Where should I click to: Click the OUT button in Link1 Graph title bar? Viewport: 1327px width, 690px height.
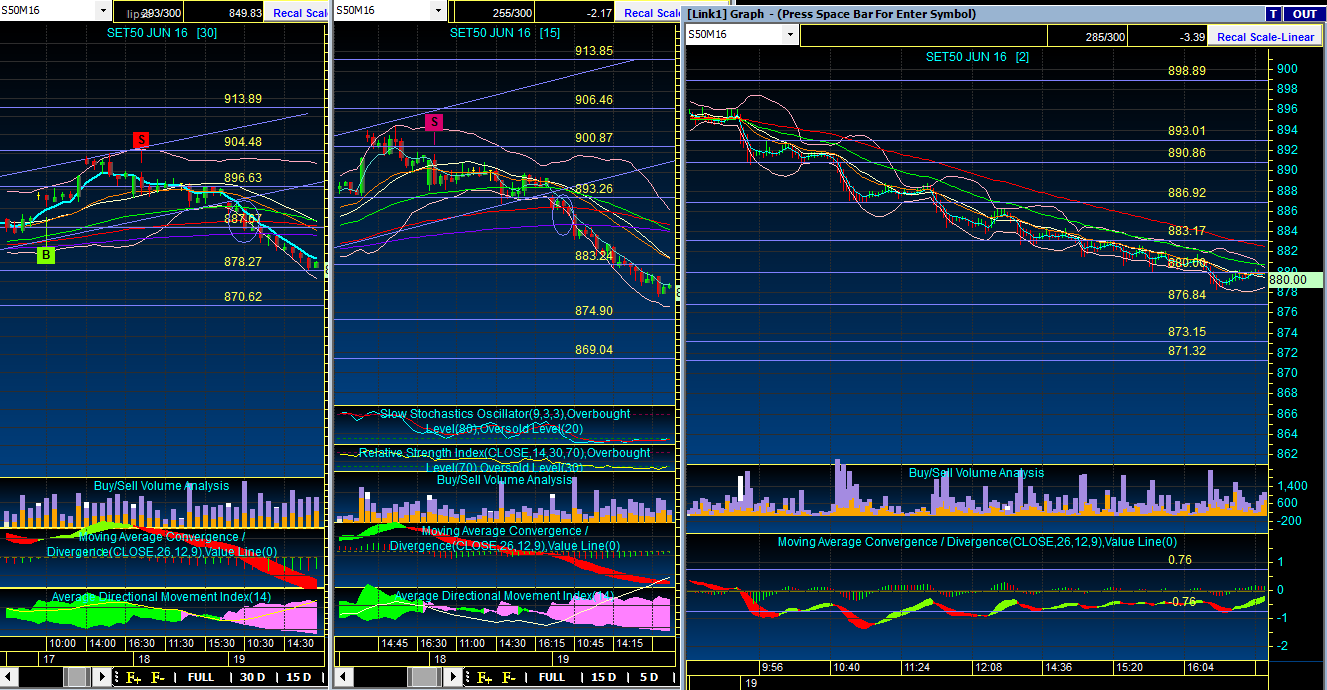[x=1304, y=14]
